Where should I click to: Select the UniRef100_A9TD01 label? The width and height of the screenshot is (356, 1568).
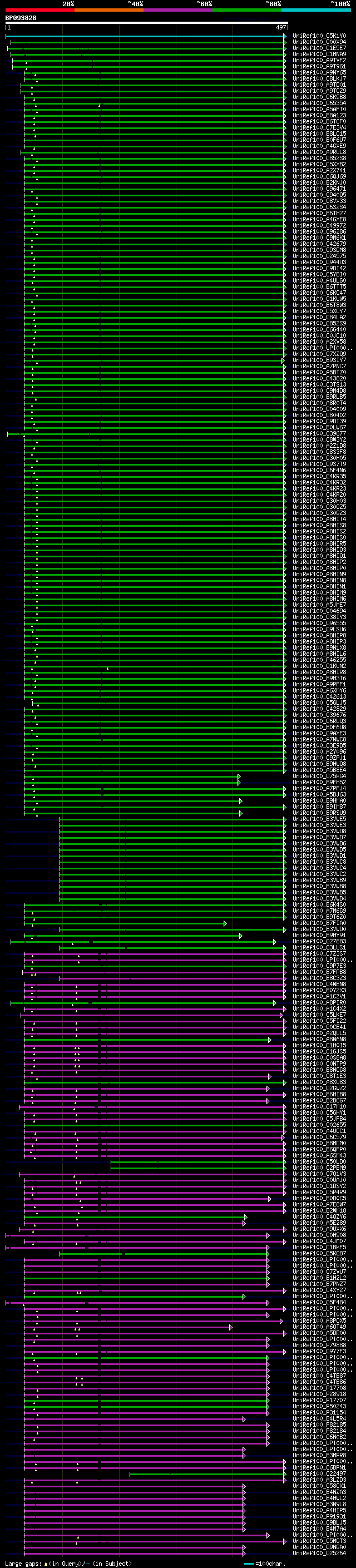319,85
